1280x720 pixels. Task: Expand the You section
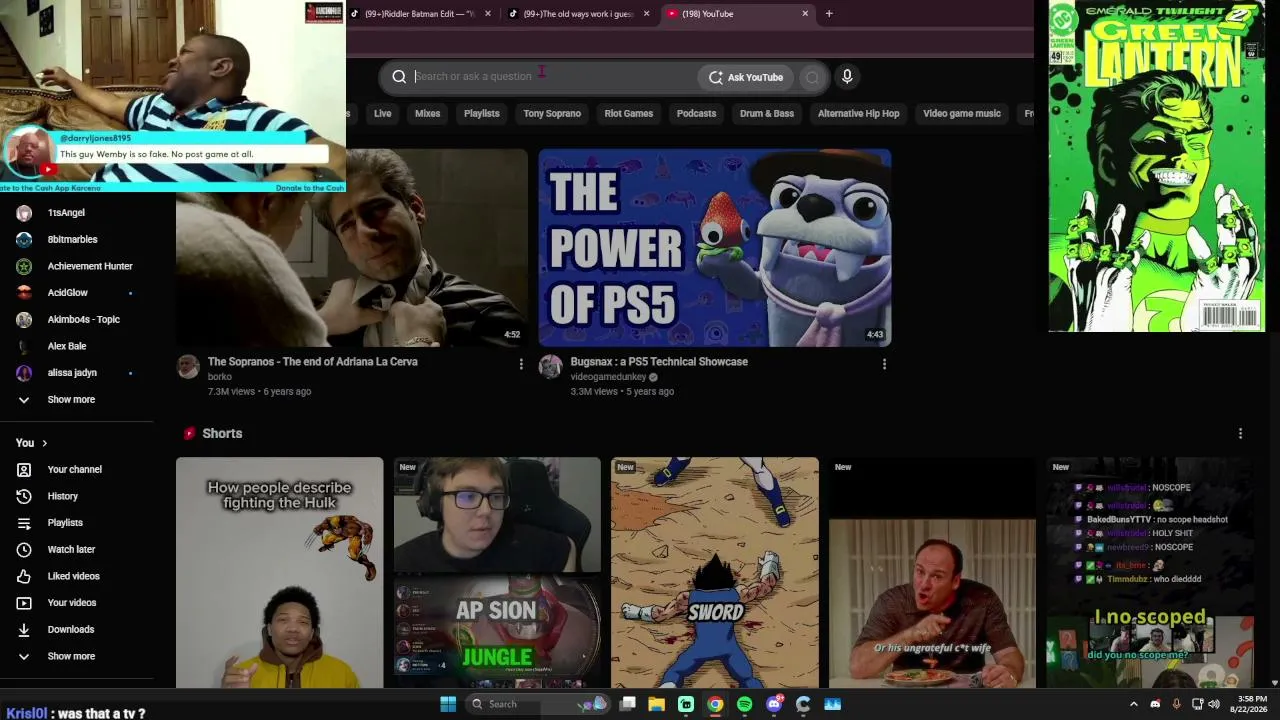[x=31, y=443]
